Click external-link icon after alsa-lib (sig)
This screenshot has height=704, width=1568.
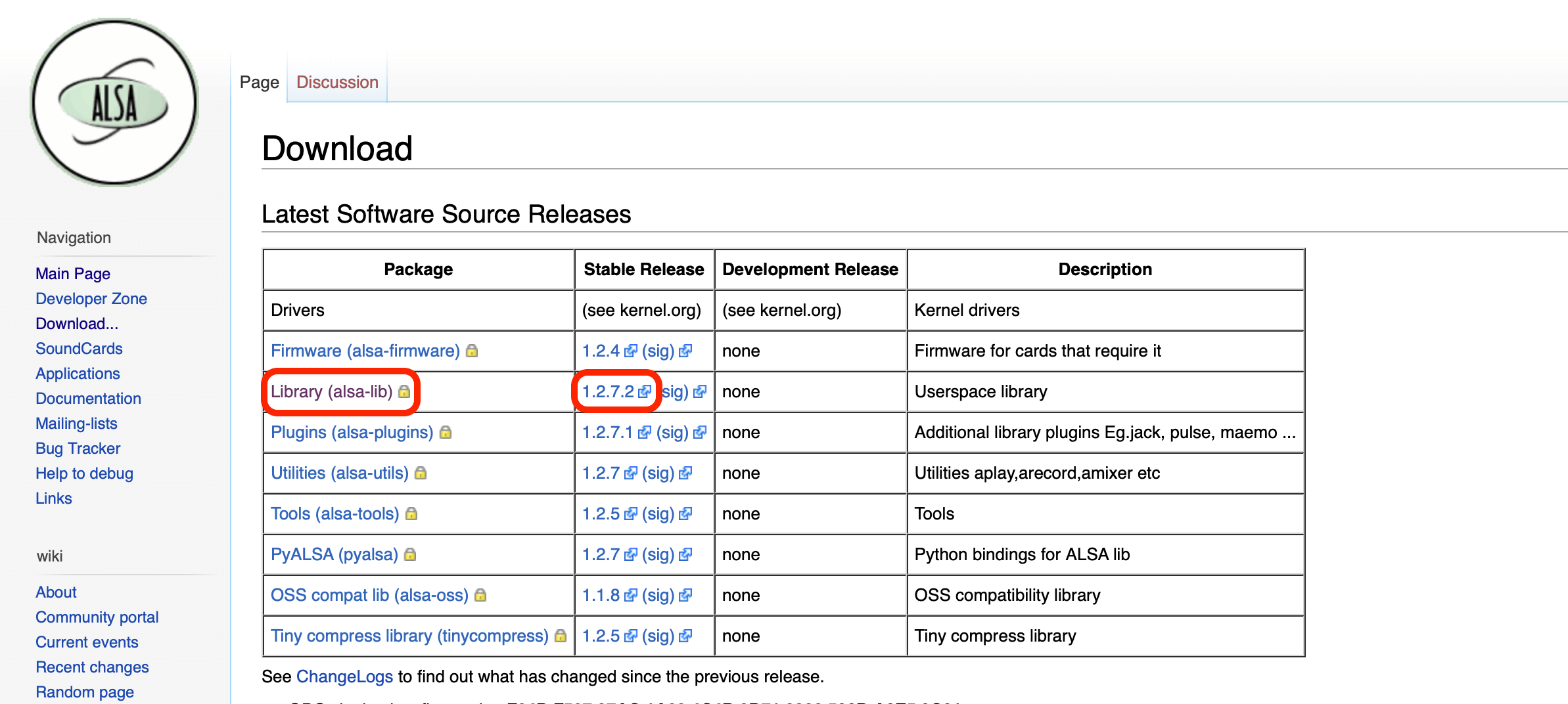pyautogui.click(x=700, y=392)
